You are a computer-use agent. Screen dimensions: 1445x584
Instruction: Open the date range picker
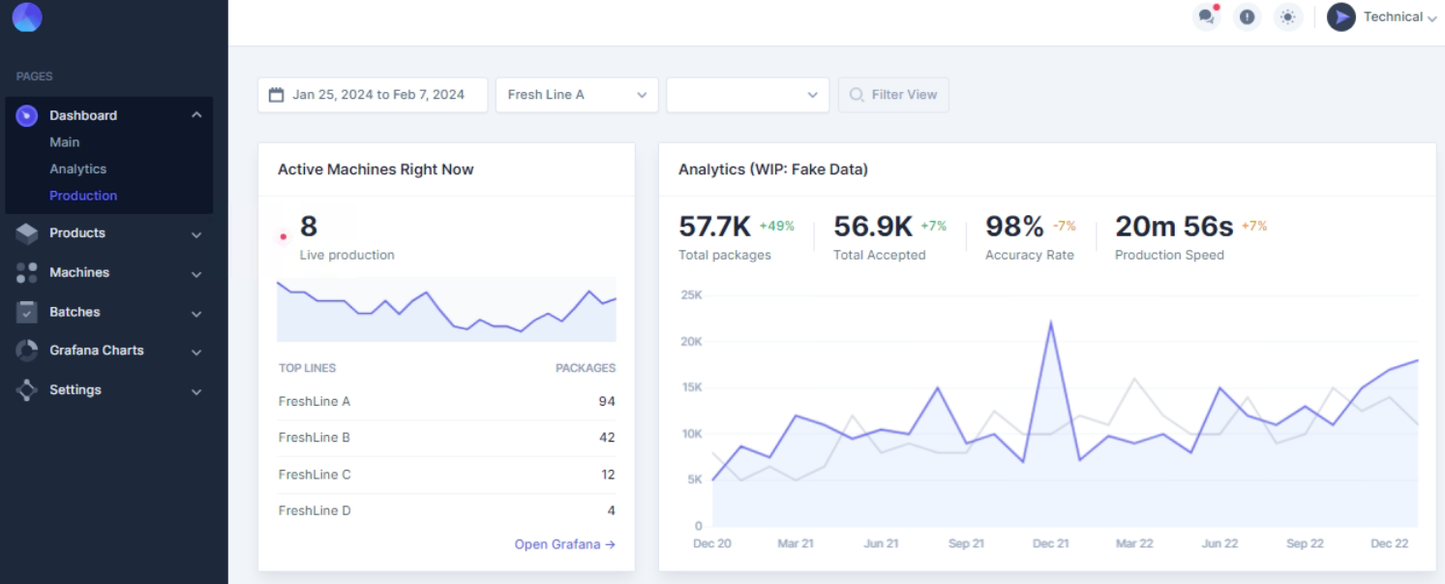(x=372, y=95)
